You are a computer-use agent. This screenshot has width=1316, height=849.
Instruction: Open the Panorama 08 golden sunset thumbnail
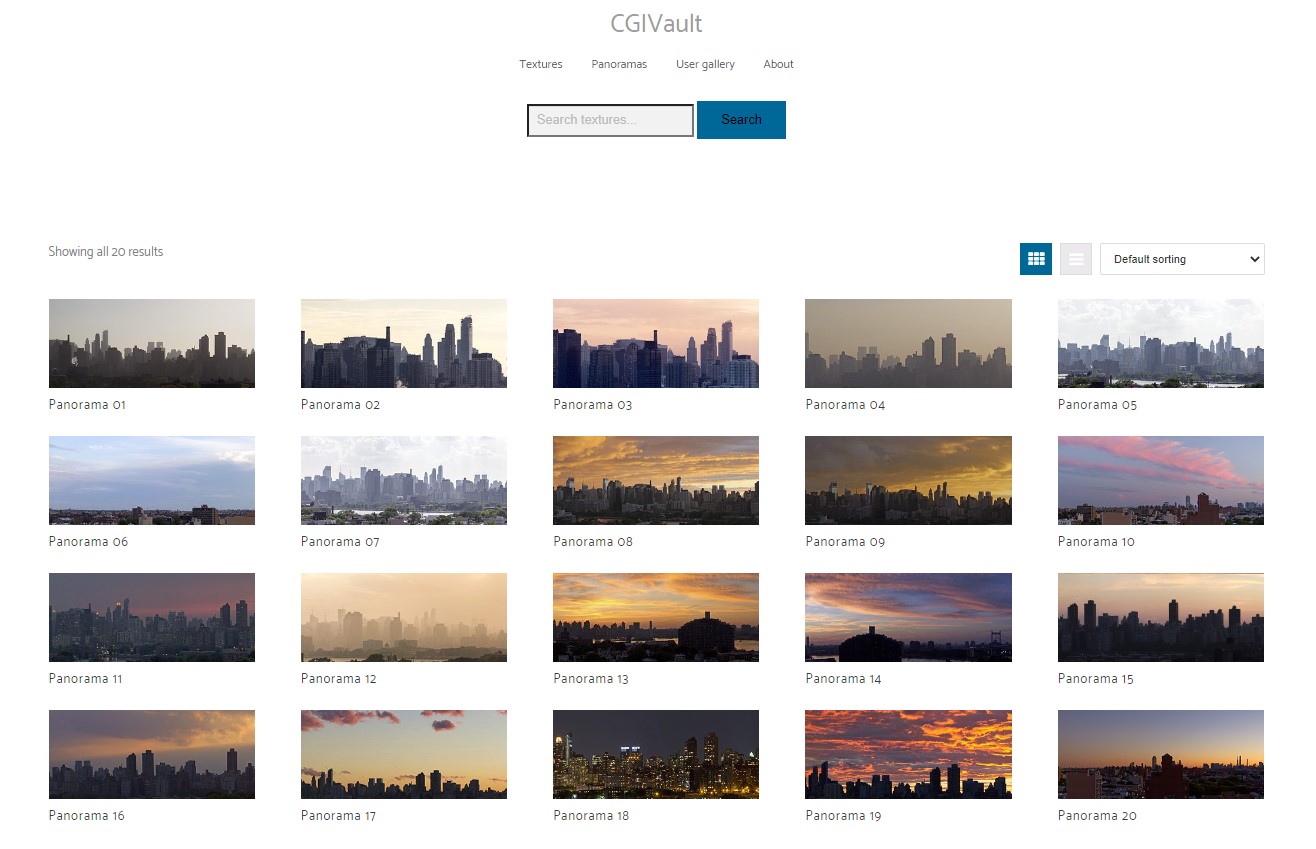[656, 480]
